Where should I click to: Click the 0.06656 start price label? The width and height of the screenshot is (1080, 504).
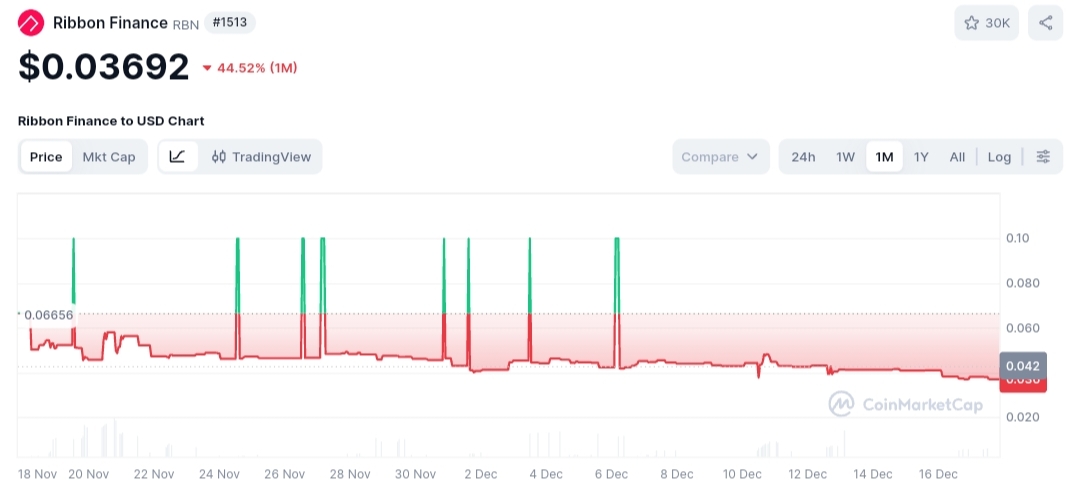48,315
